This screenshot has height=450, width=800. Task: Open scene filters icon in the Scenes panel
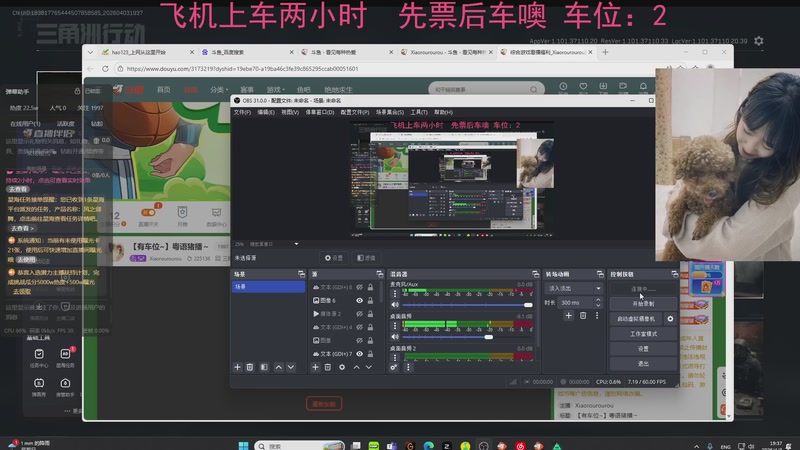tap(264, 367)
